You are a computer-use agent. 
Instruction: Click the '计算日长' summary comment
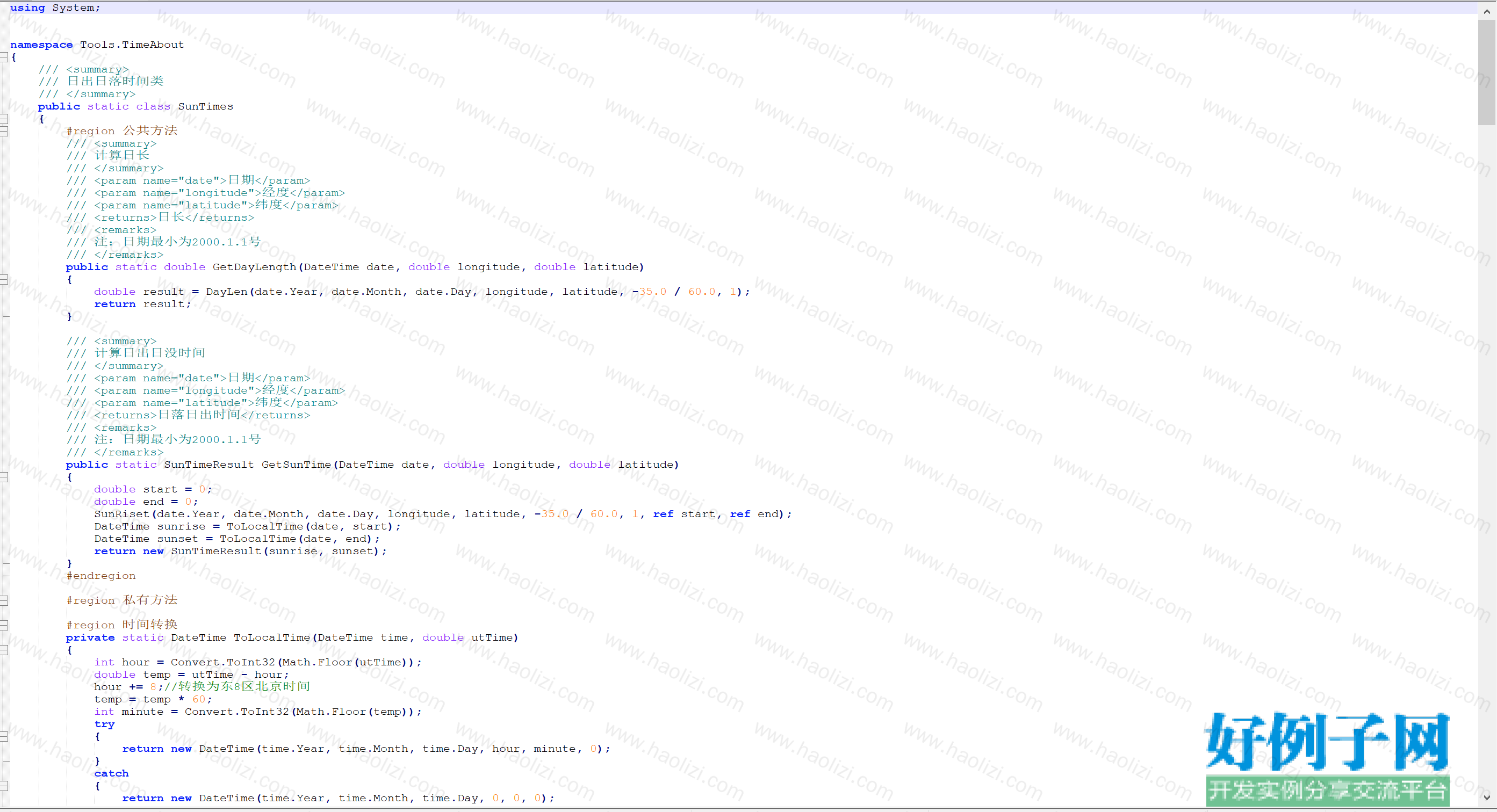click(x=122, y=156)
